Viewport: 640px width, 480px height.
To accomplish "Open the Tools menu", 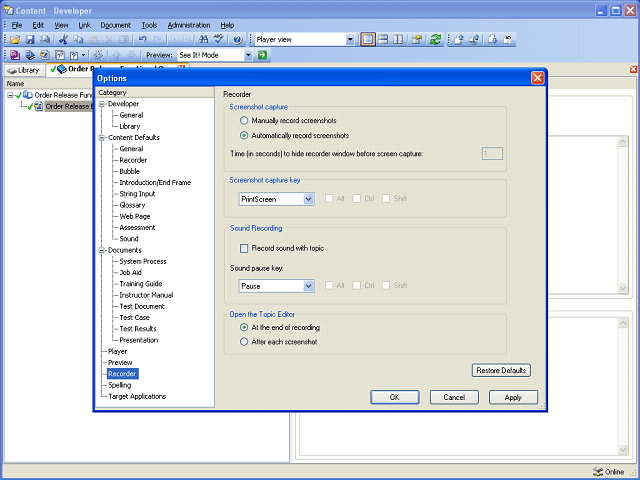I will point(149,25).
